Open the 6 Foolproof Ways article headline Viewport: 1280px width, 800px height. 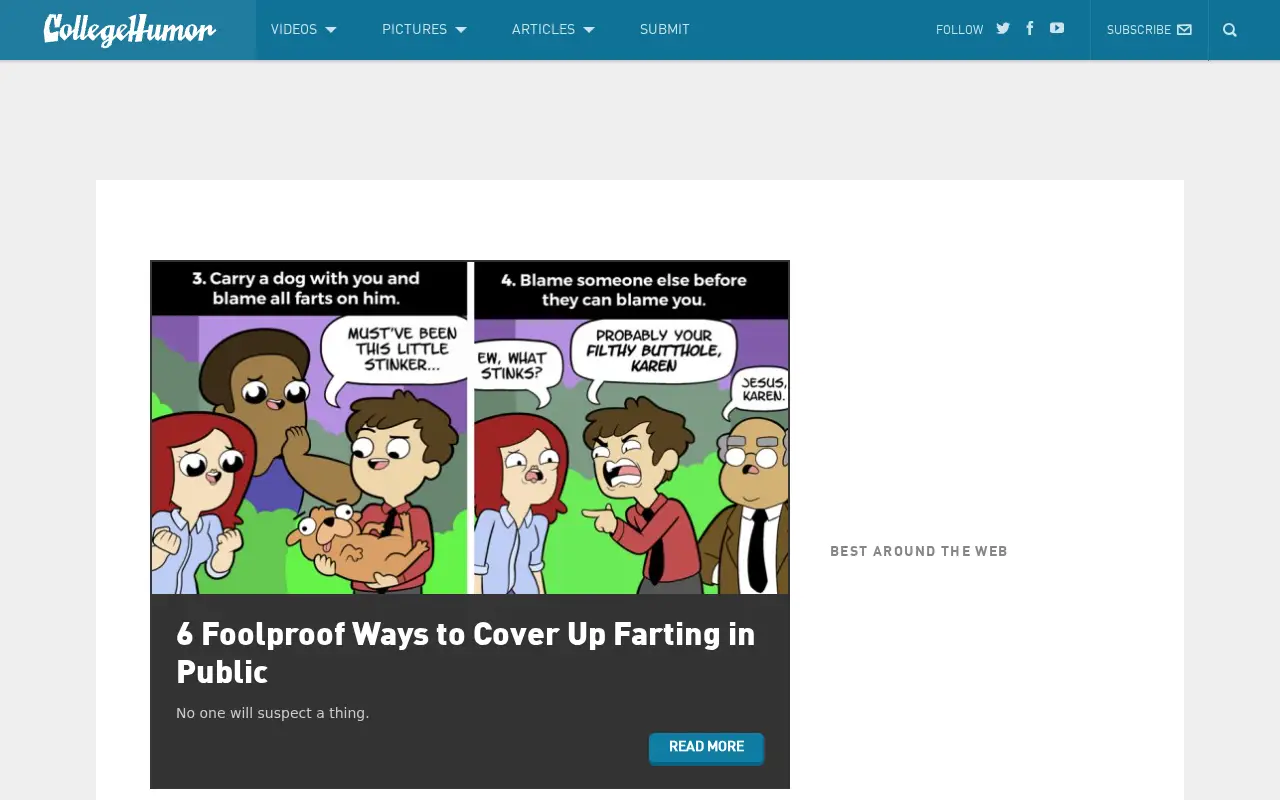coord(466,652)
